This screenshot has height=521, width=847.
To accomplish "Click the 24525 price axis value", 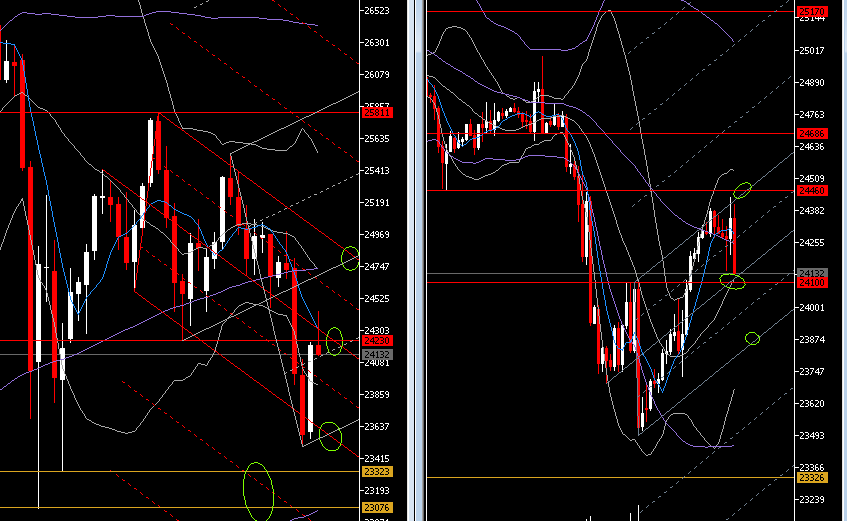I will [377, 298].
